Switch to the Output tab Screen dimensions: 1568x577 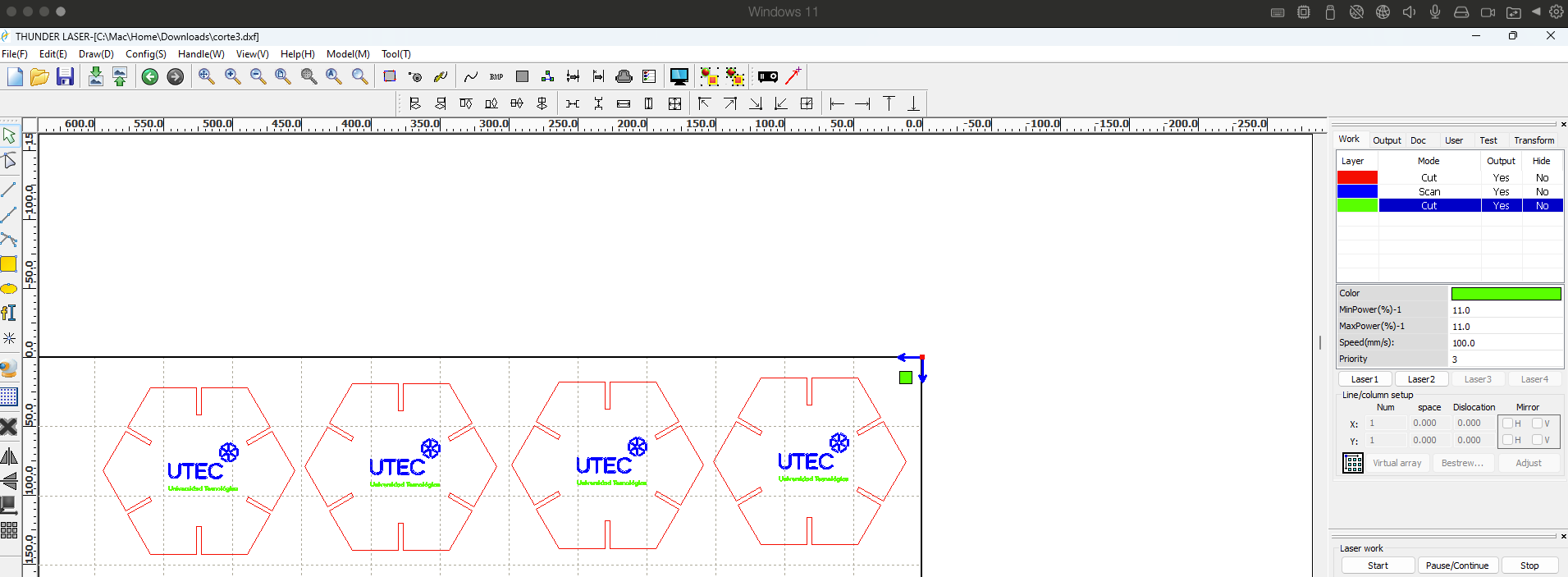tap(1387, 140)
